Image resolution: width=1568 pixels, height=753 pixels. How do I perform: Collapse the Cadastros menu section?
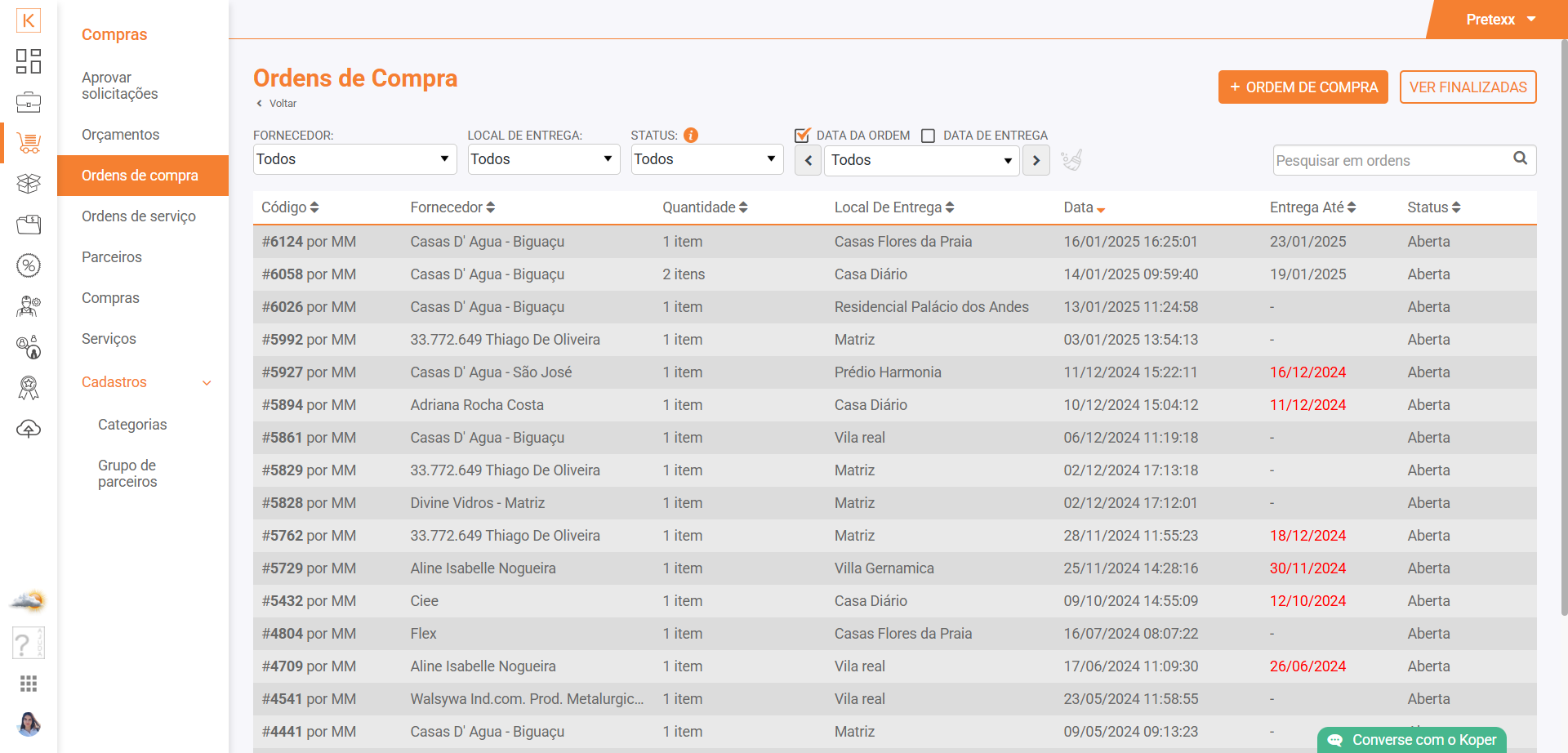click(x=207, y=382)
